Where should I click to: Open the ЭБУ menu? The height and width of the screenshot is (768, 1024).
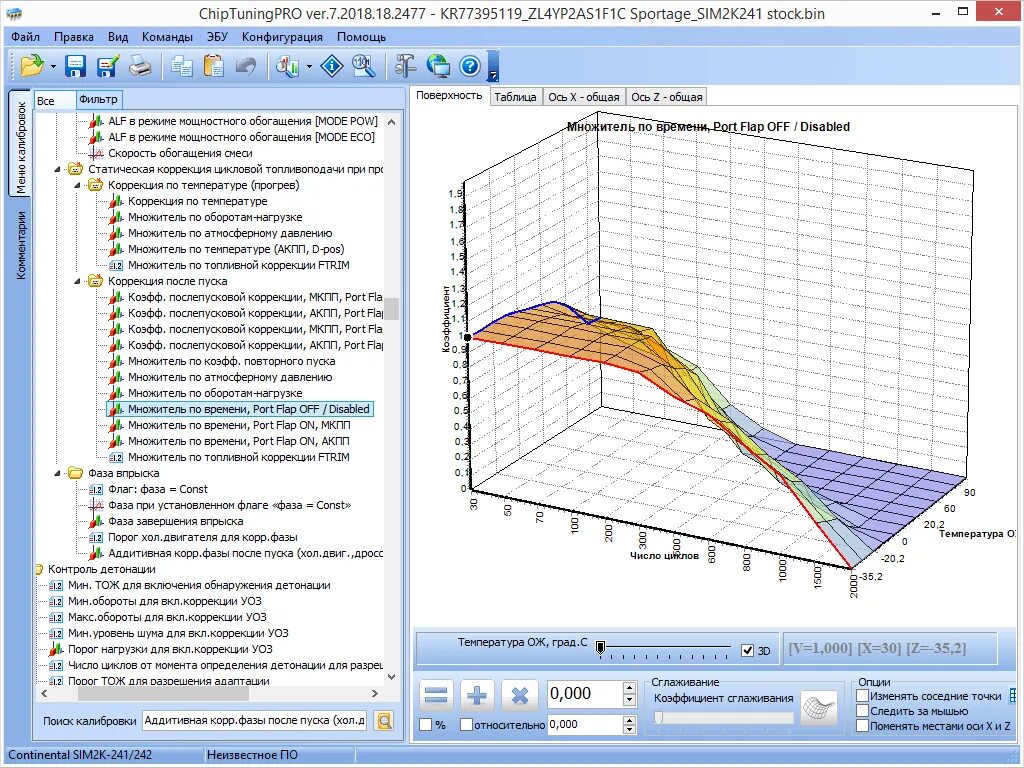pos(217,37)
